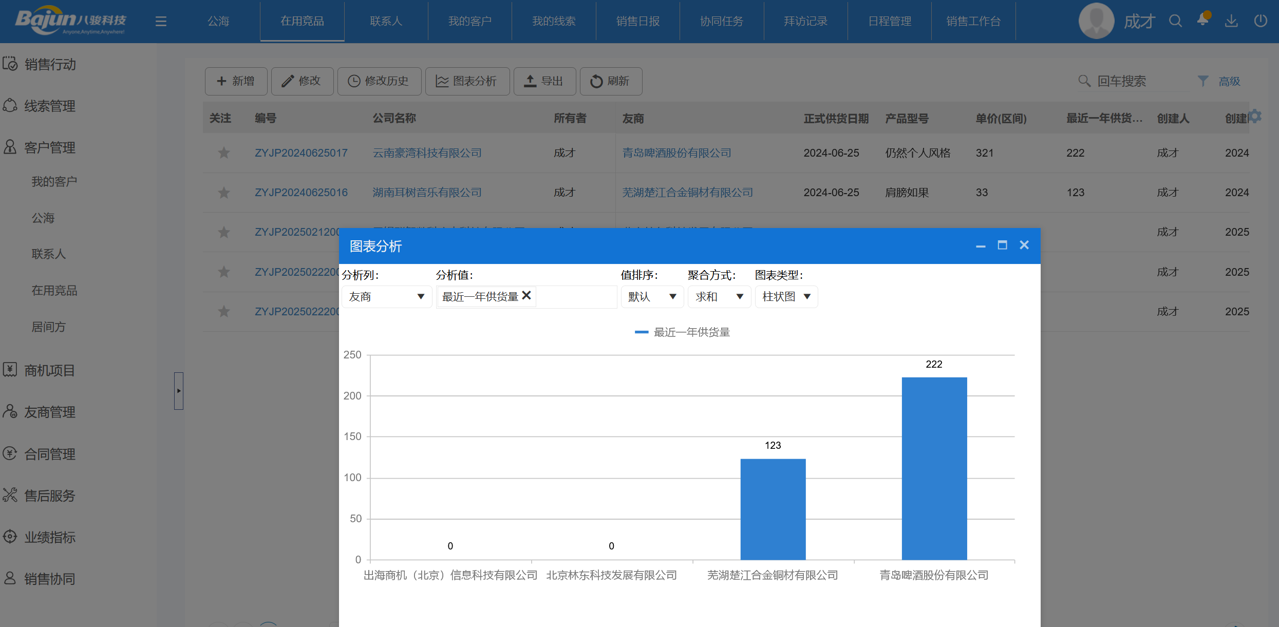Screen dimensions: 1279x627
Task: Switch to the 联系人 tab
Action: pos(387,20)
